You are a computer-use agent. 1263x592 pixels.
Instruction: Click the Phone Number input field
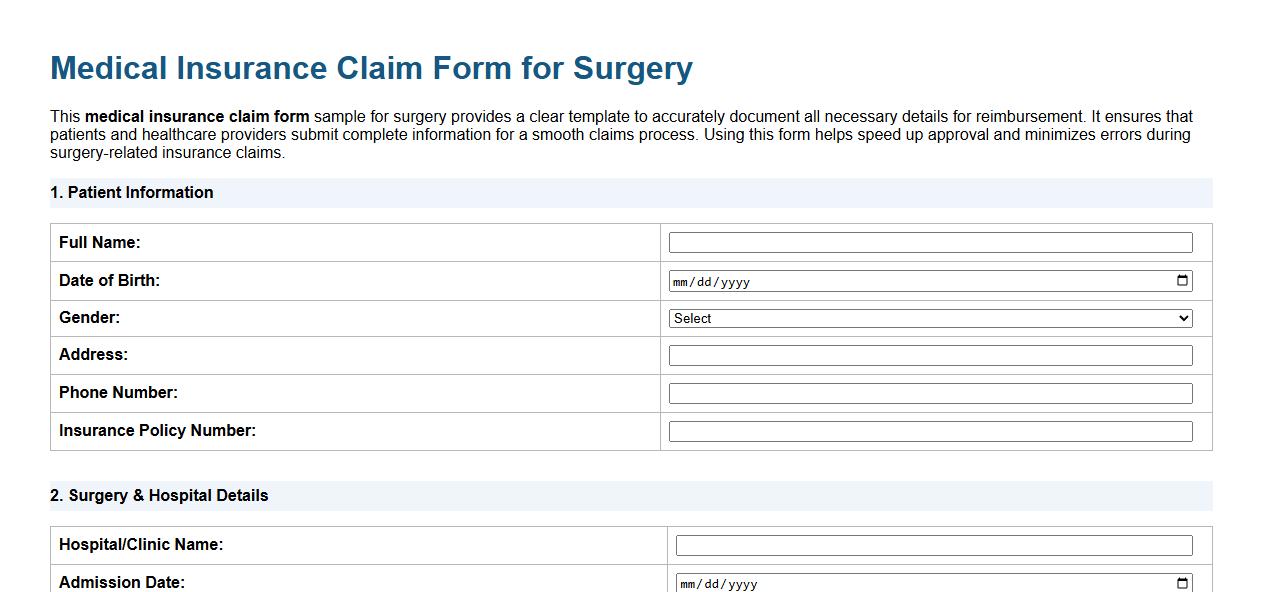[930, 393]
